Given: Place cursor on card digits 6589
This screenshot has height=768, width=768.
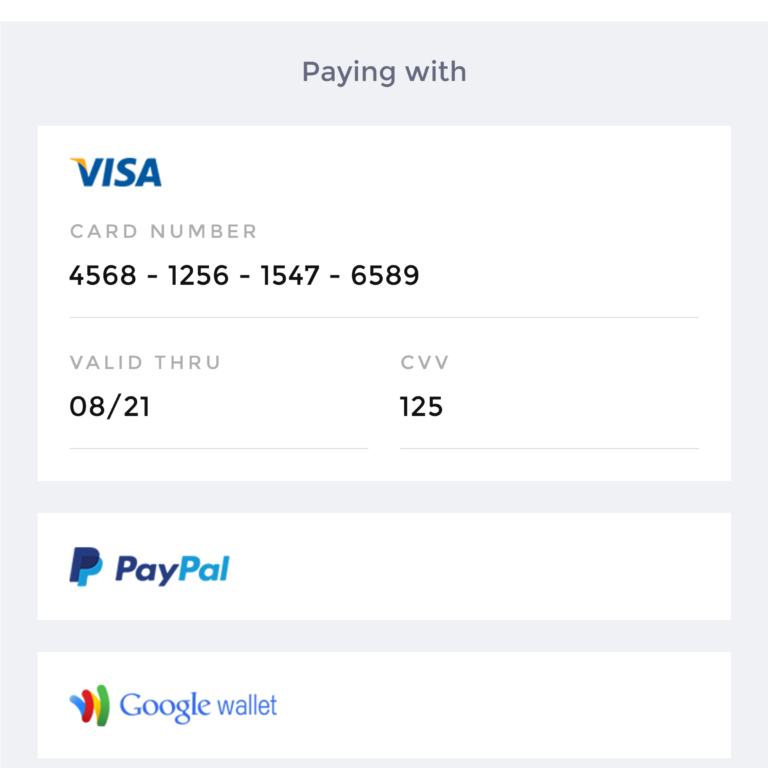Looking at the screenshot, I should click(385, 275).
